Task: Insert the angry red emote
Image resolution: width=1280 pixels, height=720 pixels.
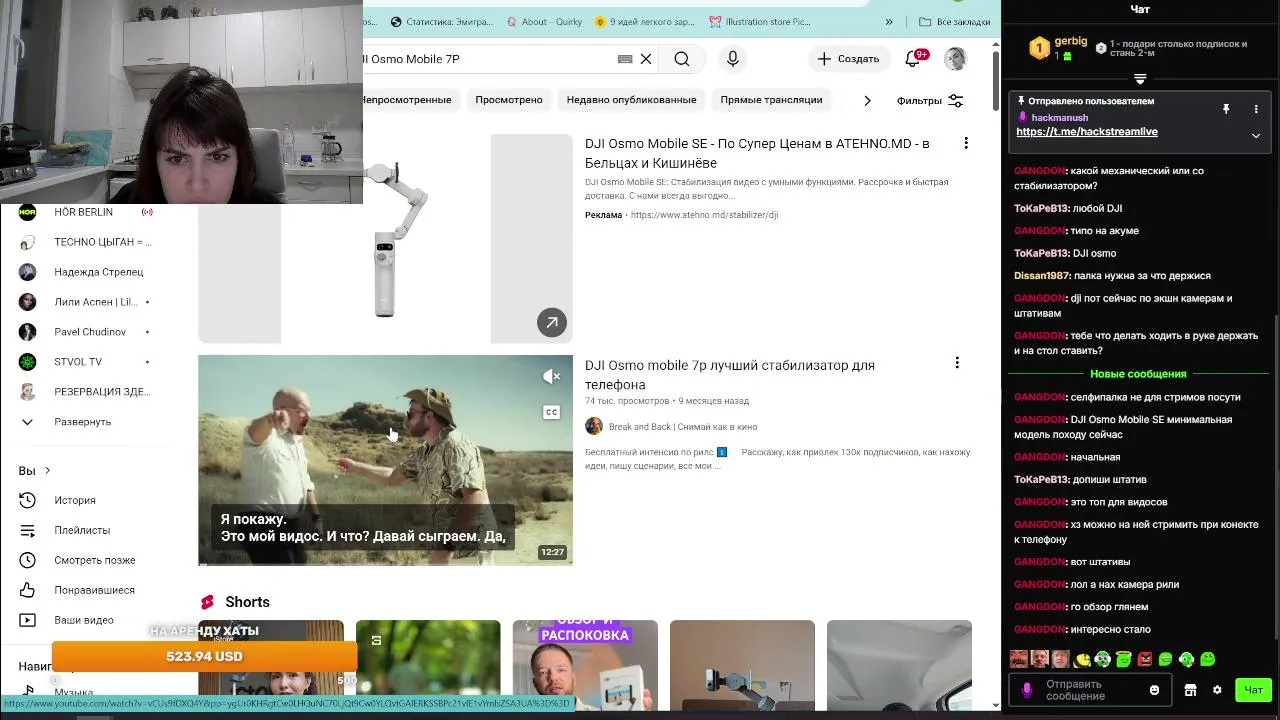Action: pyautogui.click(x=1145, y=659)
